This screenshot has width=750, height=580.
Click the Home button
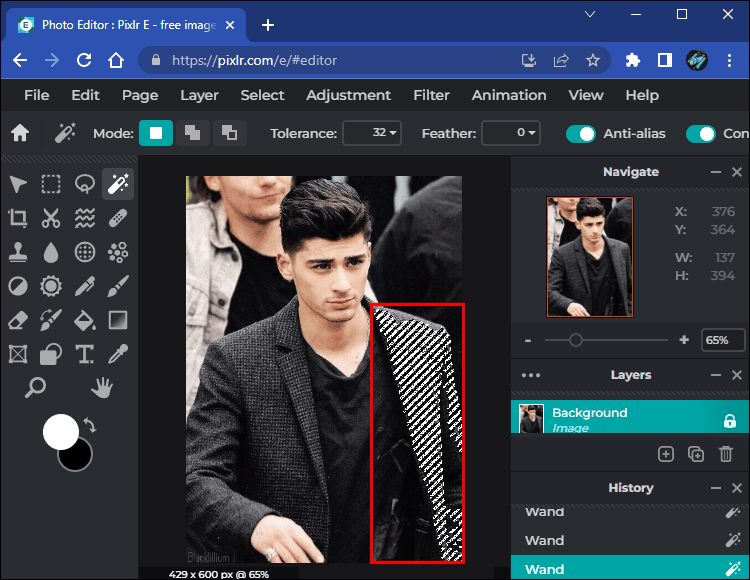pyautogui.click(x=20, y=133)
